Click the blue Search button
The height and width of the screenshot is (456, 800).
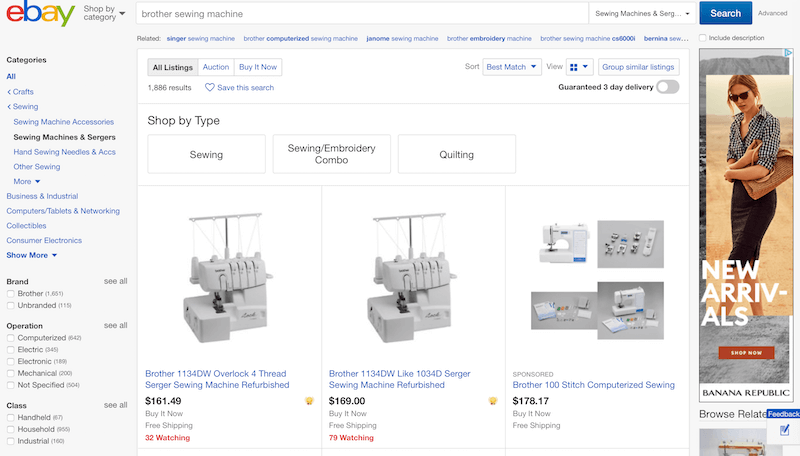pos(726,13)
